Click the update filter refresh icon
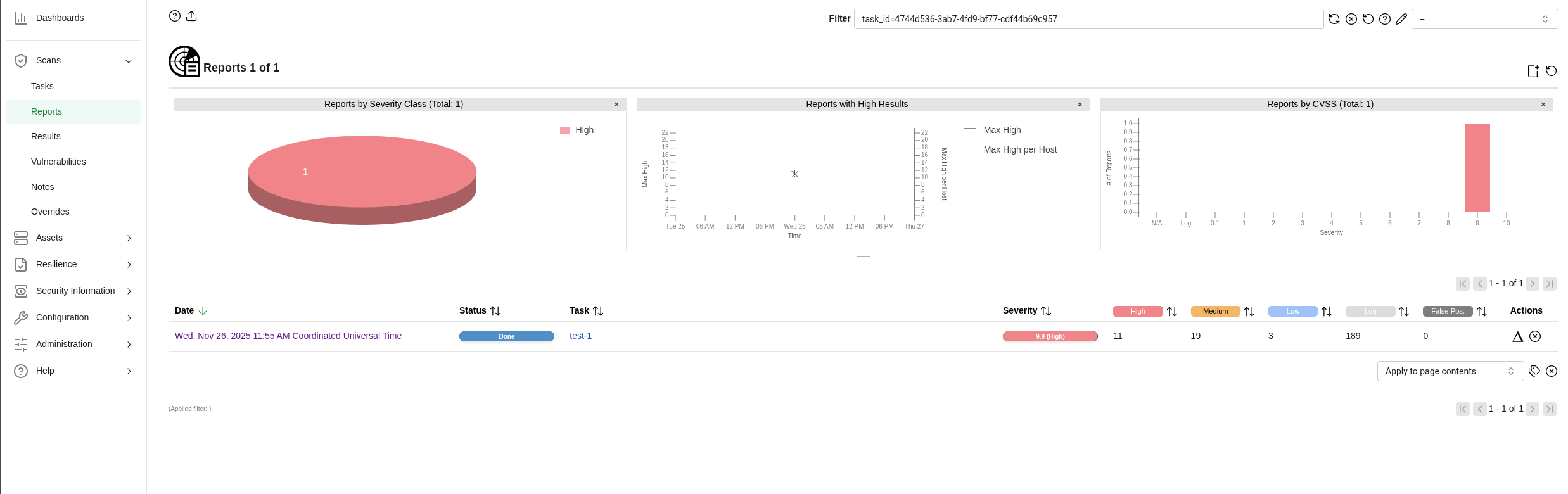The width and height of the screenshot is (1568, 494). 1334,19
